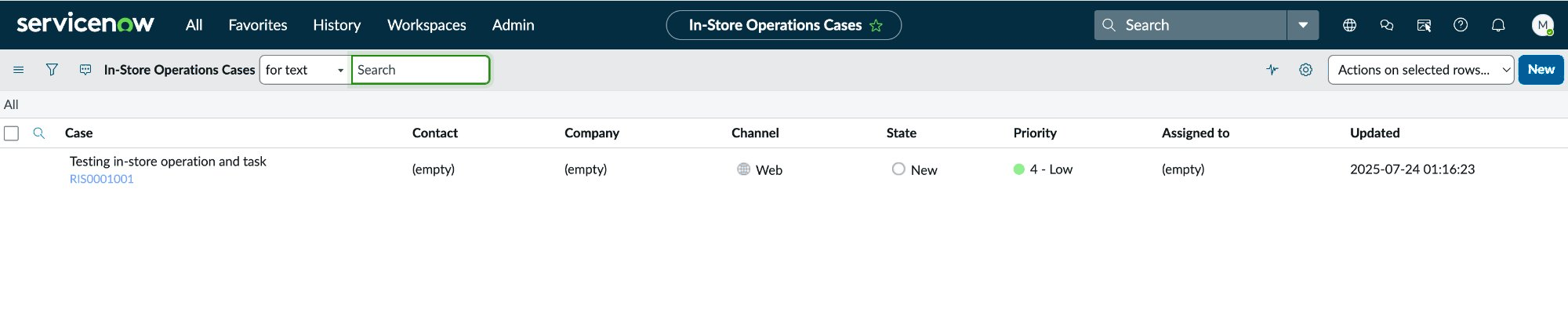Open case link RIS0001001

[x=102, y=179]
